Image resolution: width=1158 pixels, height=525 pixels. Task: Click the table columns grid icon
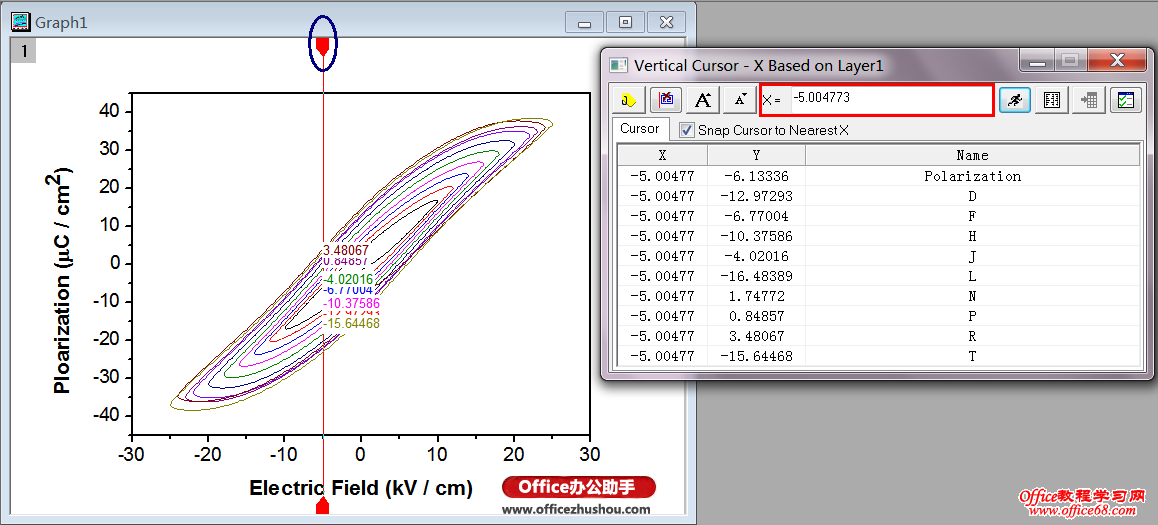[1051, 100]
